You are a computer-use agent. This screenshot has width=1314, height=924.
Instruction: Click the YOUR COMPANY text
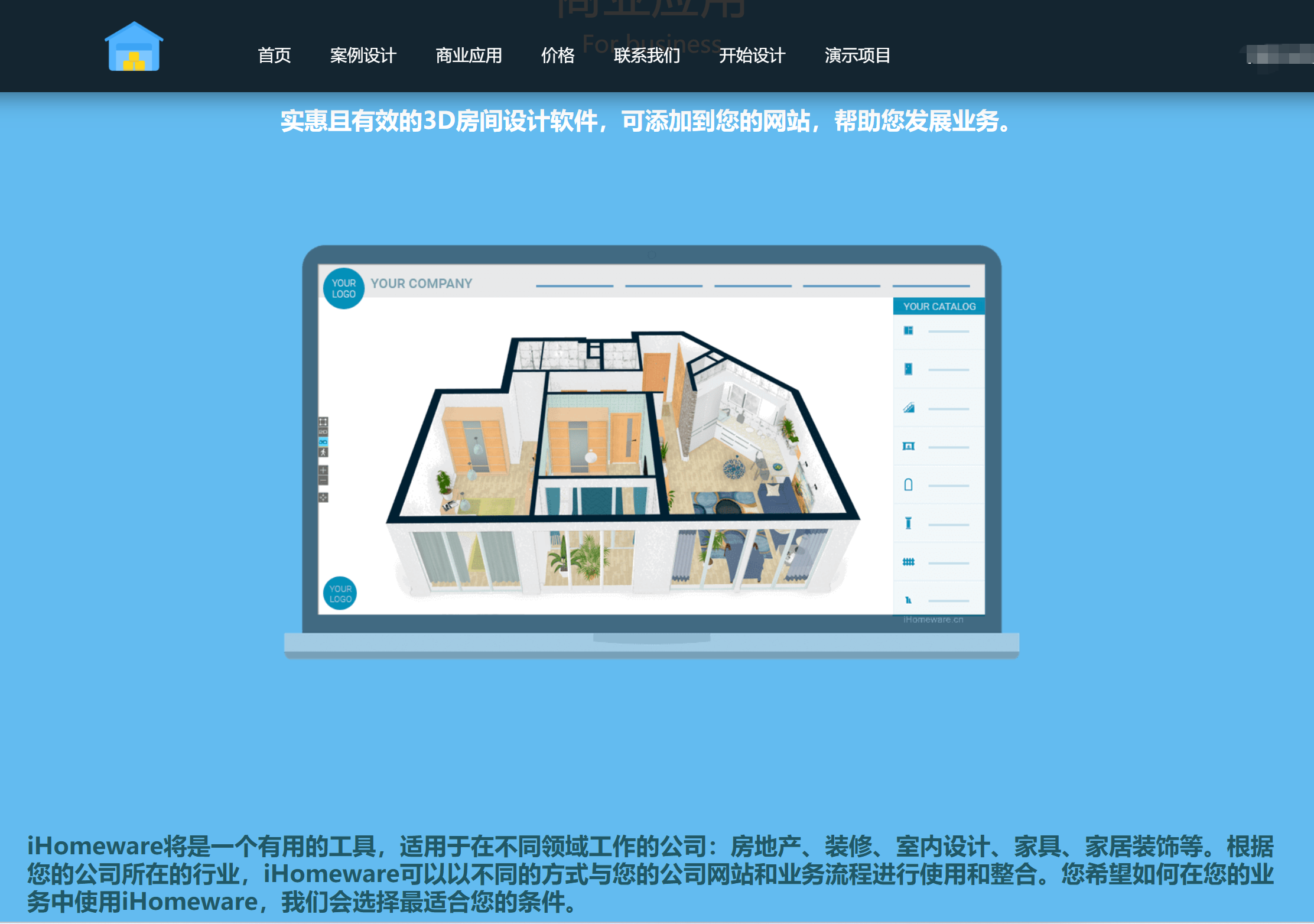421,284
